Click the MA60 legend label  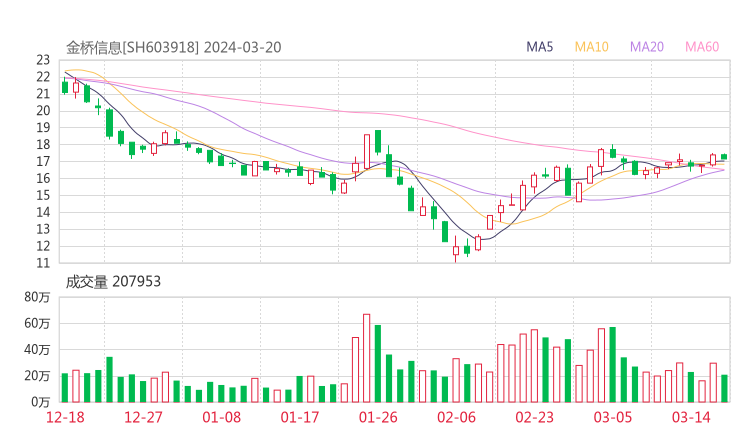[702, 47]
